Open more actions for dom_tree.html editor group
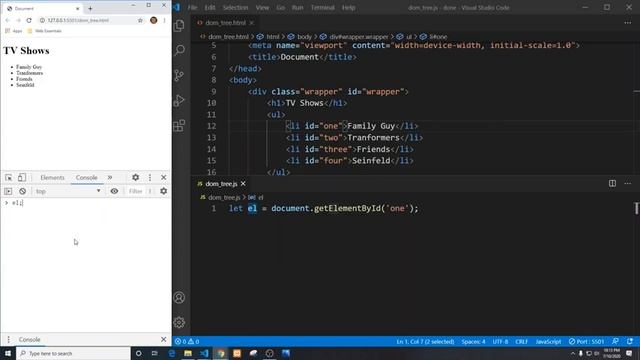The image size is (640, 360). [628, 23]
